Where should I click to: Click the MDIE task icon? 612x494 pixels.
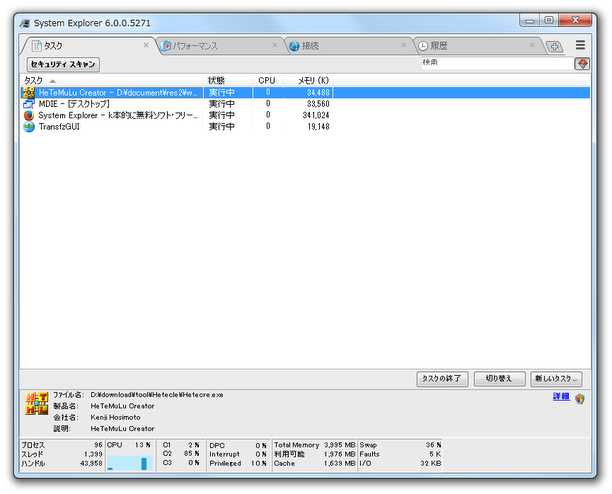[28, 104]
